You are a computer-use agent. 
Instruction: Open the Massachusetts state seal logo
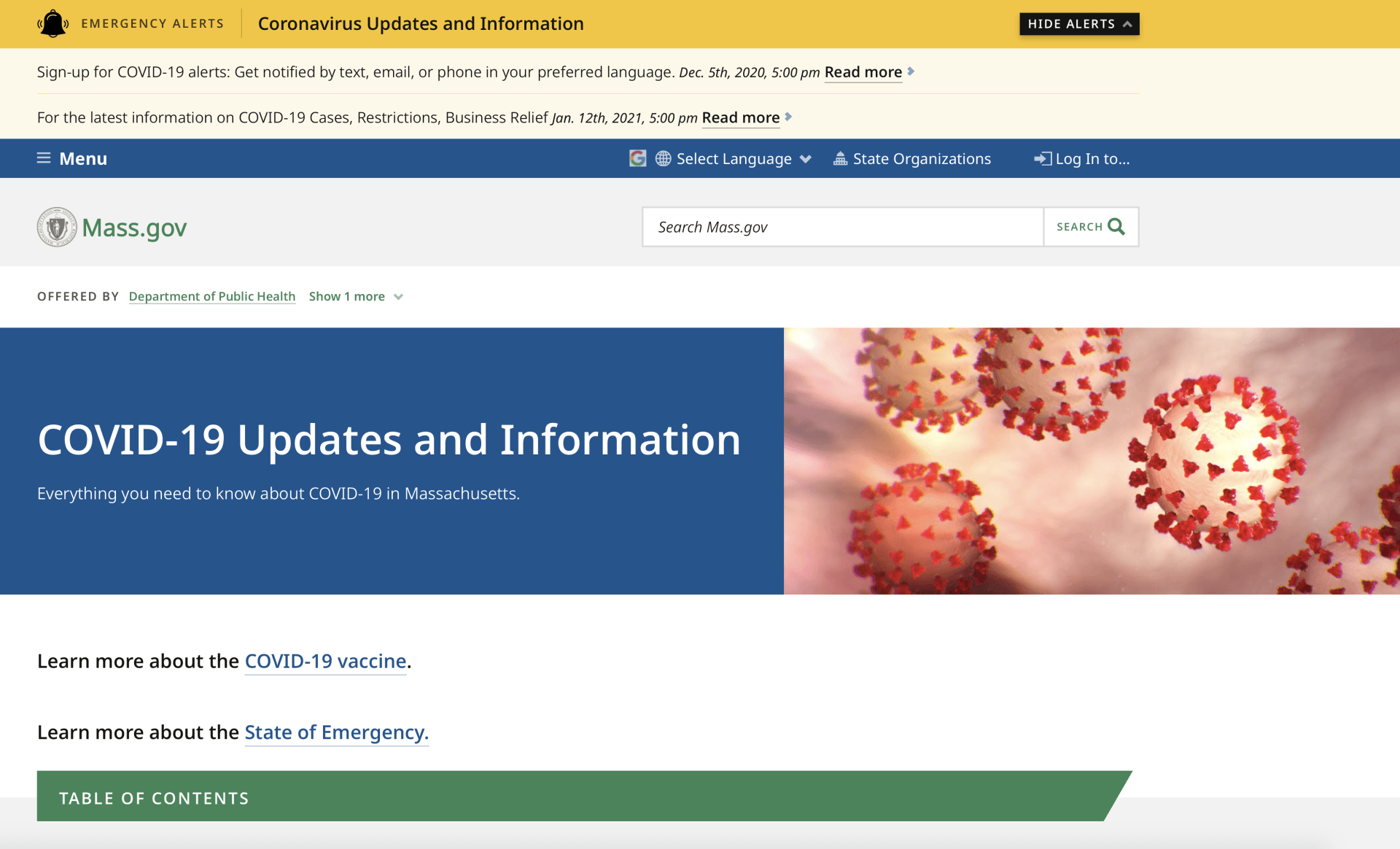pyautogui.click(x=57, y=227)
